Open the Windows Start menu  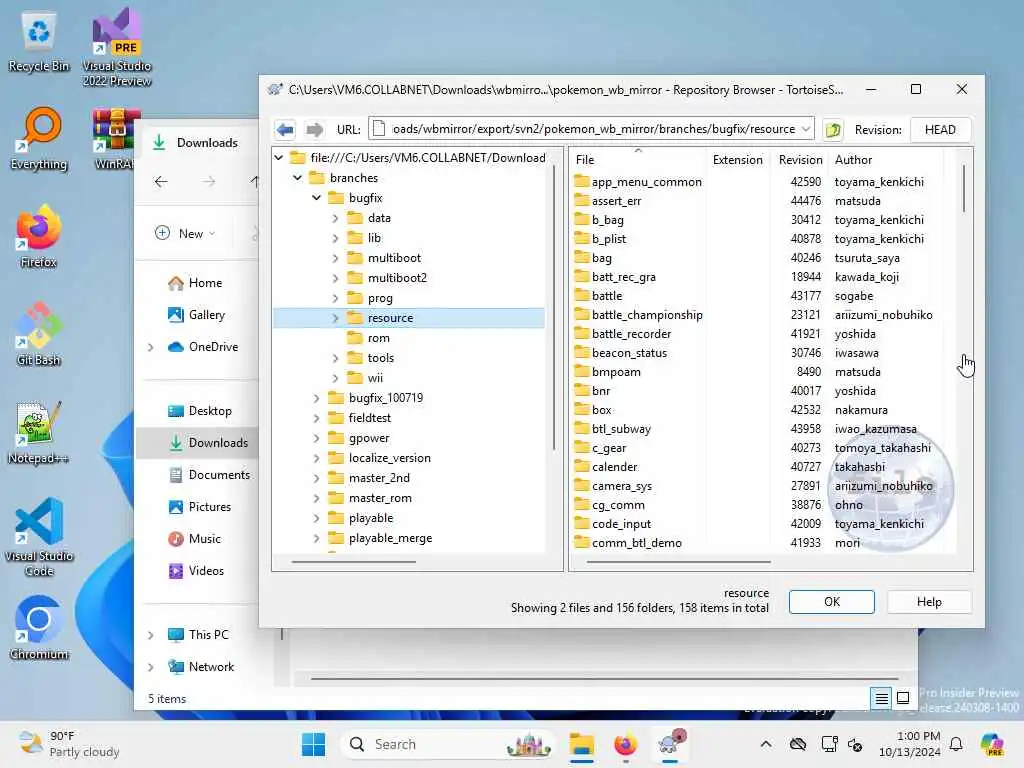pyautogui.click(x=313, y=744)
